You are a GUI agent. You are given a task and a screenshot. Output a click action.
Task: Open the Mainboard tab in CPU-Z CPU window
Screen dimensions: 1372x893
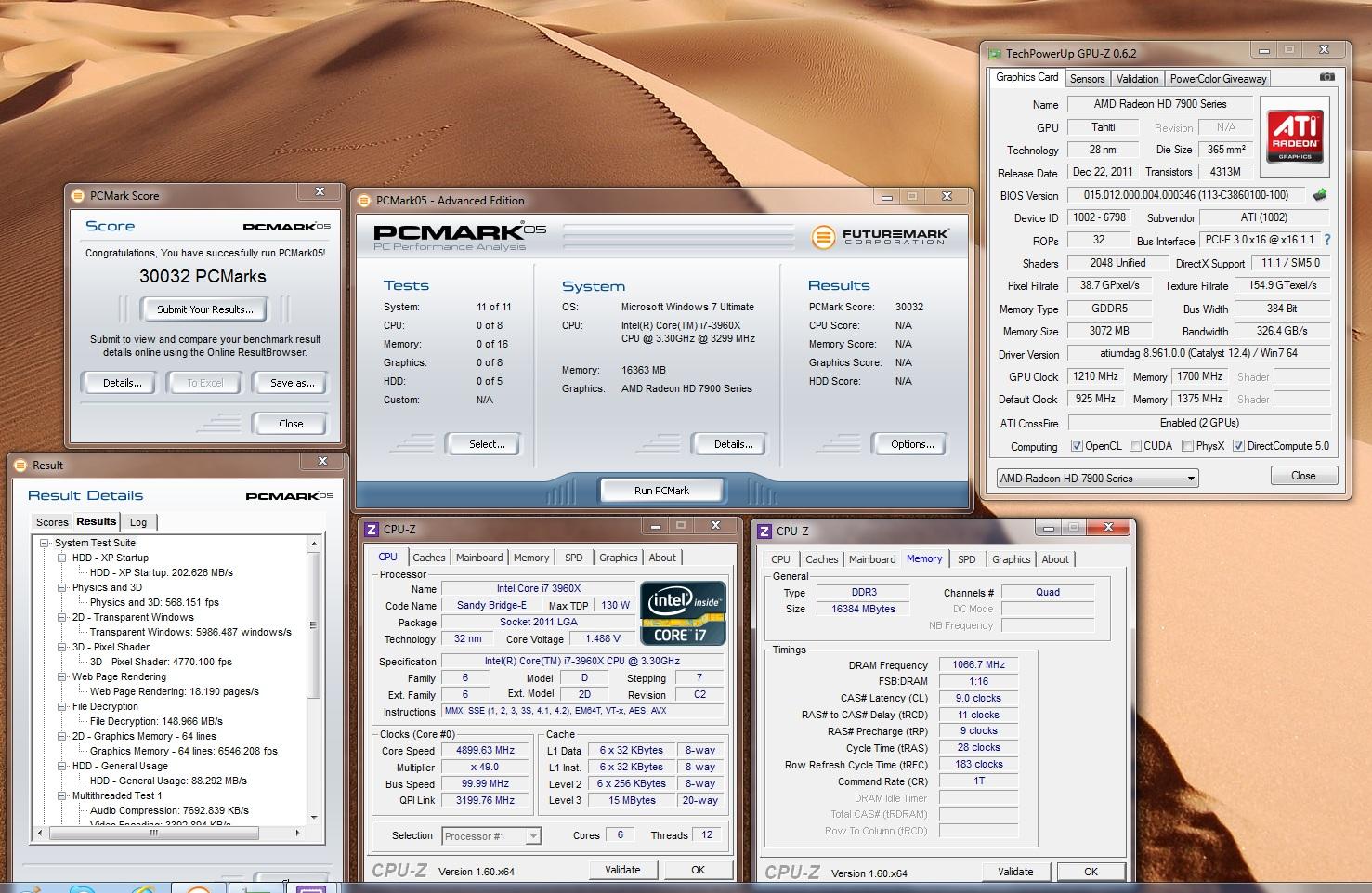tap(479, 558)
